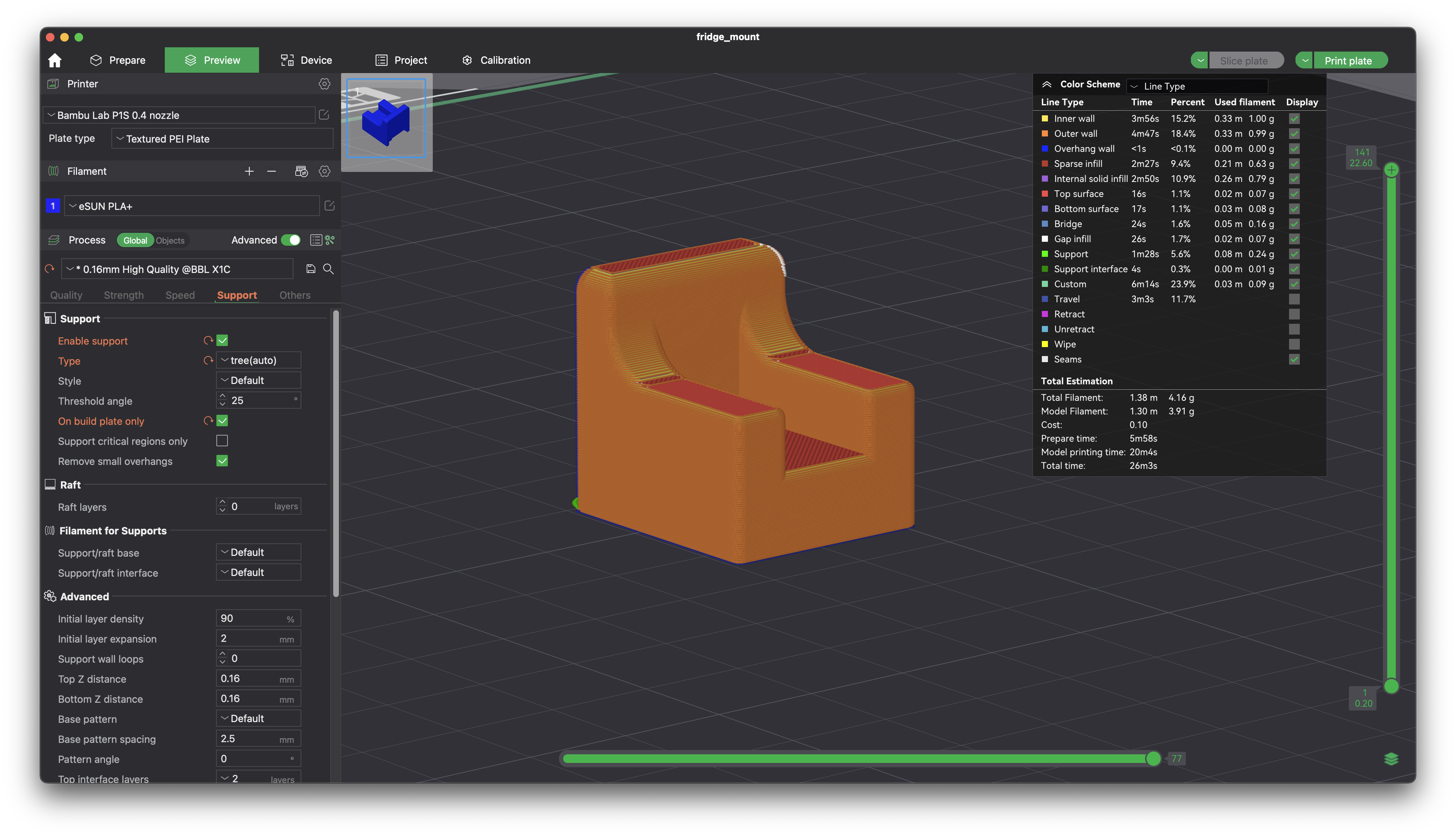Open the Plate type dropdown
Image resolution: width=1456 pixels, height=836 pixels.
[222, 138]
